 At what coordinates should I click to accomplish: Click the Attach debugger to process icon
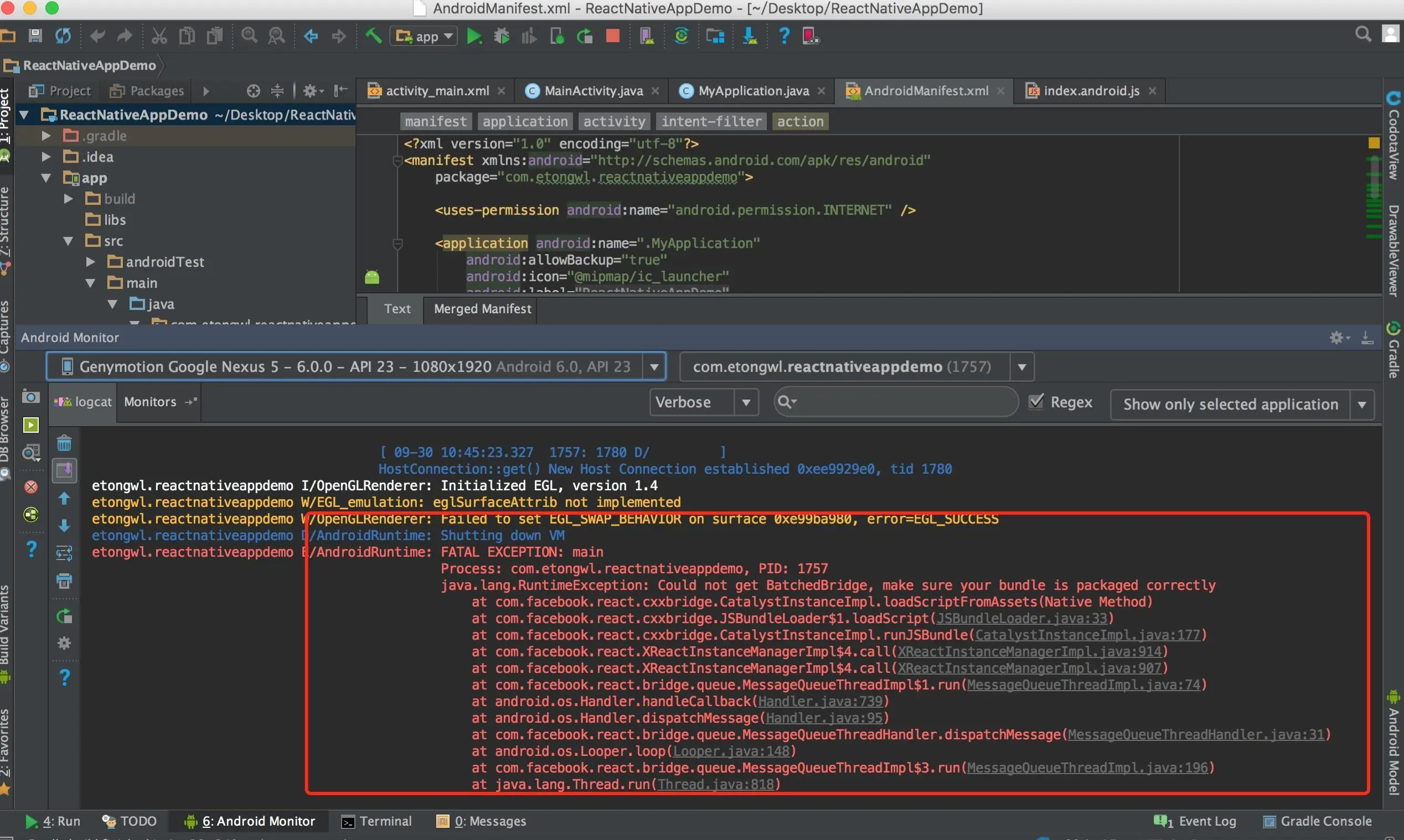(x=557, y=37)
